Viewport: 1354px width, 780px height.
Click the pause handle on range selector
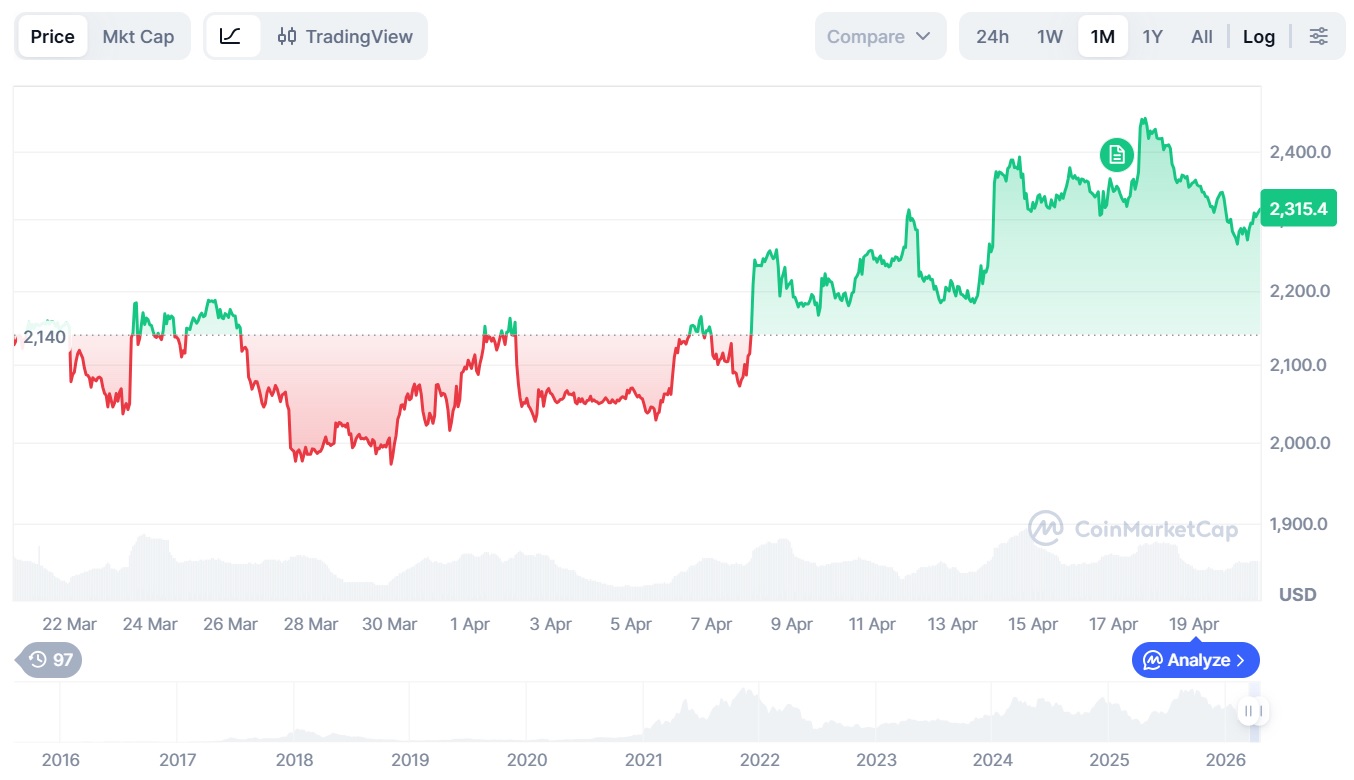(x=1252, y=712)
